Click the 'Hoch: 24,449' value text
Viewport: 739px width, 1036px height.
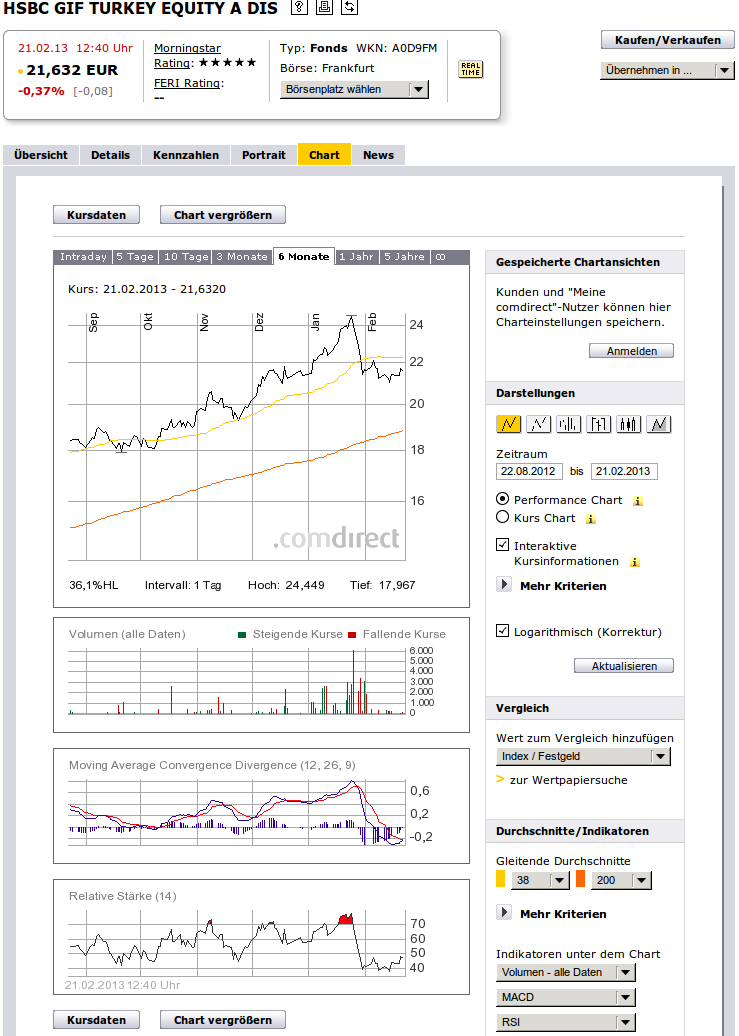click(x=286, y=585)
